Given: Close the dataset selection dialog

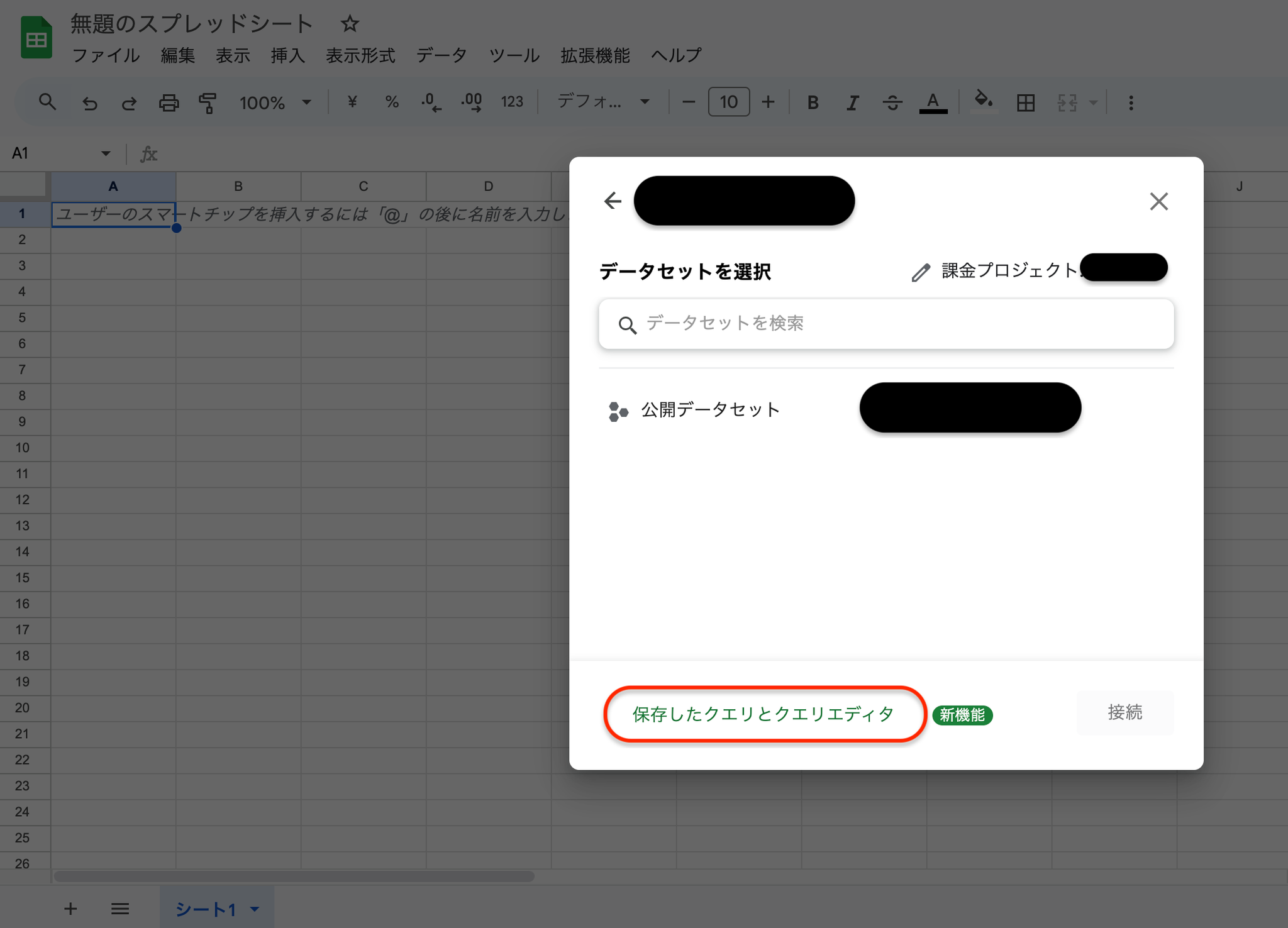Looking at the screenshot, I should click(1158, 201).
